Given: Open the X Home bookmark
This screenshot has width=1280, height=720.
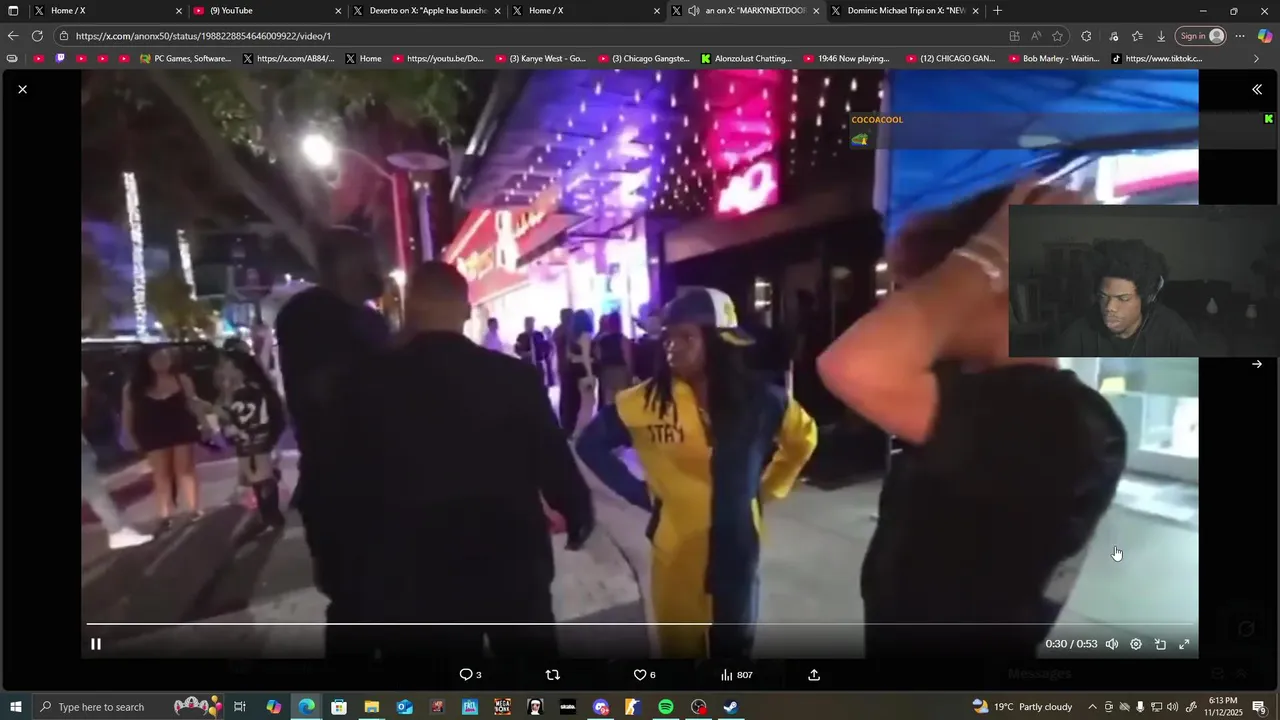Looking at the screenshot, I should tap(363, 59).
